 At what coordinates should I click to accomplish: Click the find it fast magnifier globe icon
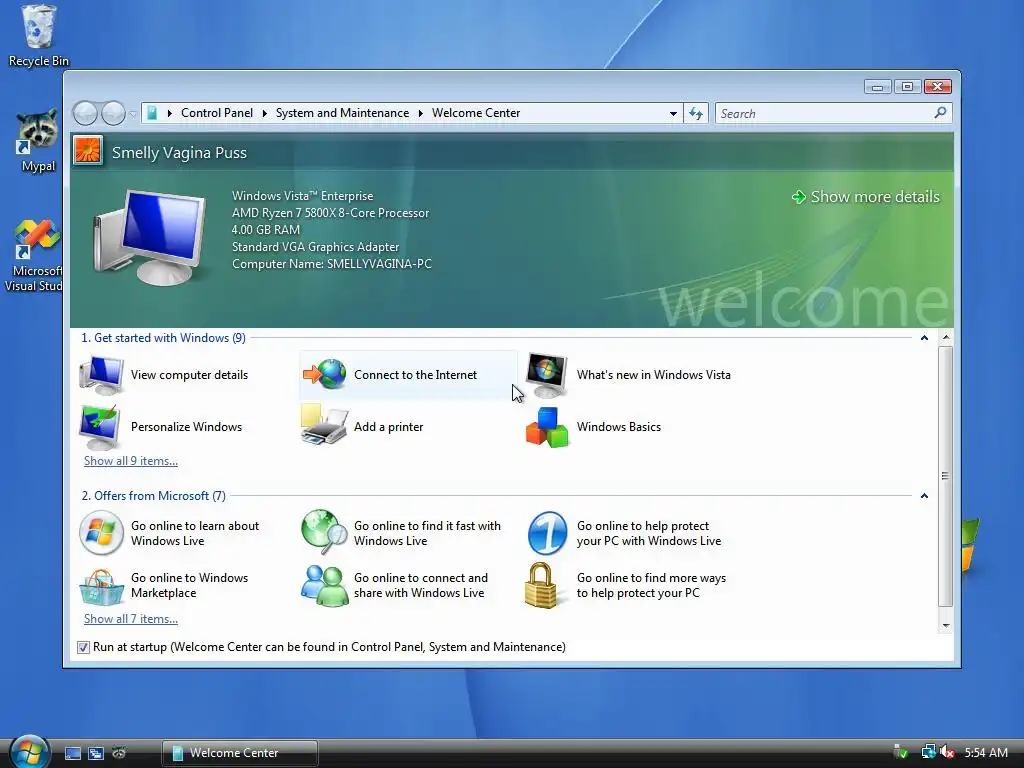pyautogui.click(x=325, y=532)
